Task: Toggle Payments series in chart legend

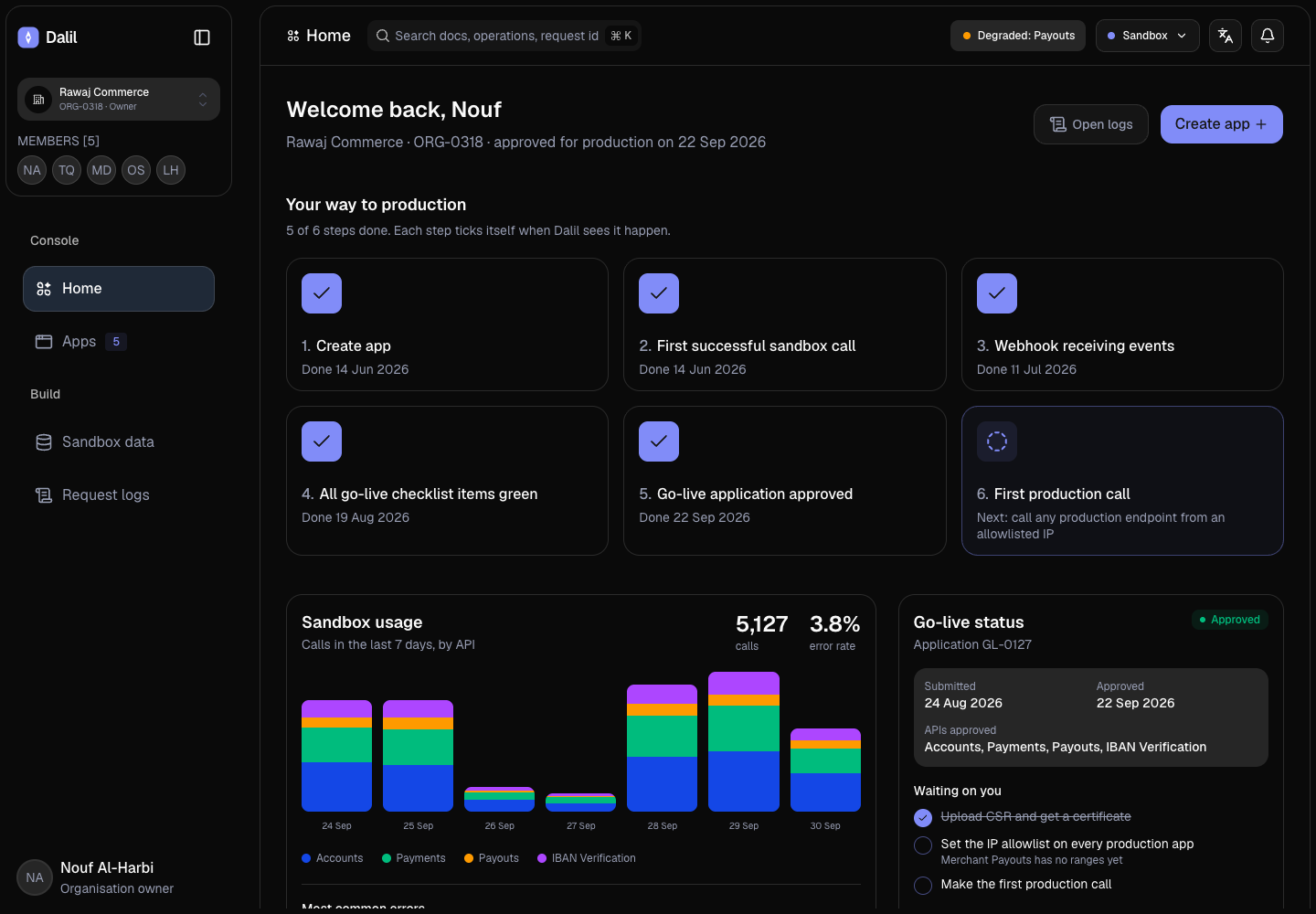Action: coord(414,858)
